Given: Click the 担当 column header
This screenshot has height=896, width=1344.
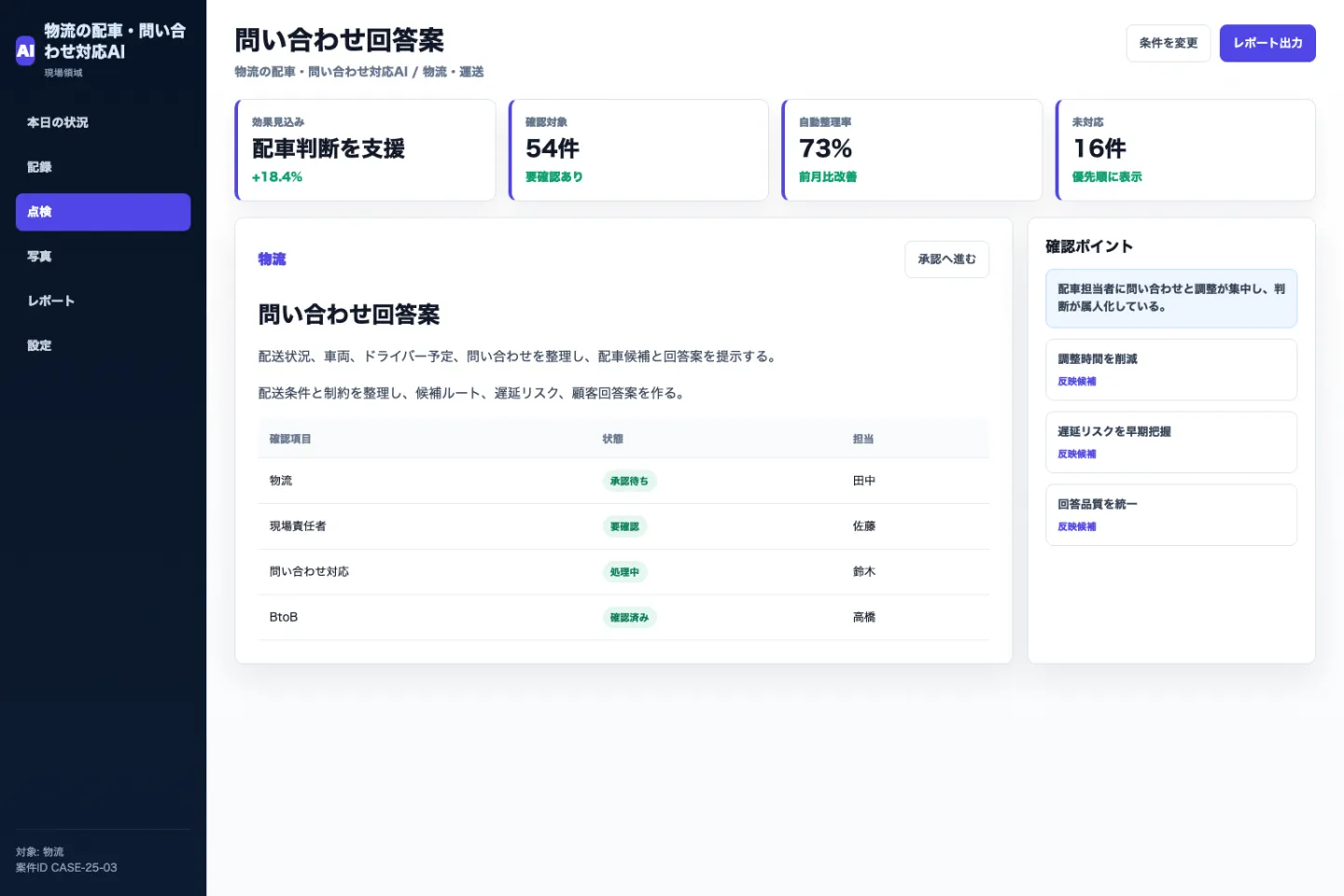Looking at the screenshot, I should 863,439.
